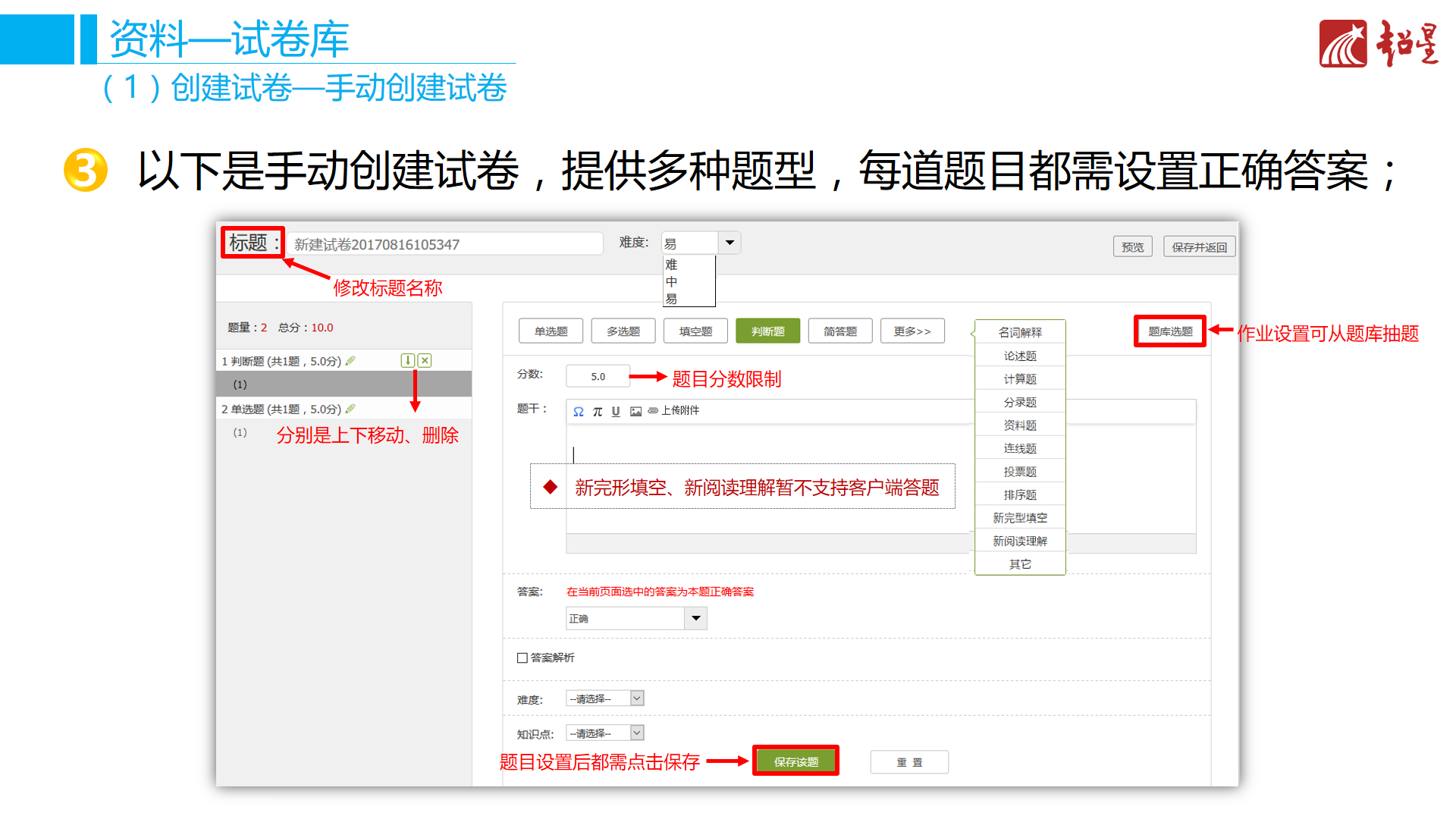Select the 单选题 question type tab
This screenshot has width=1456, height=819.
(551, 331)
